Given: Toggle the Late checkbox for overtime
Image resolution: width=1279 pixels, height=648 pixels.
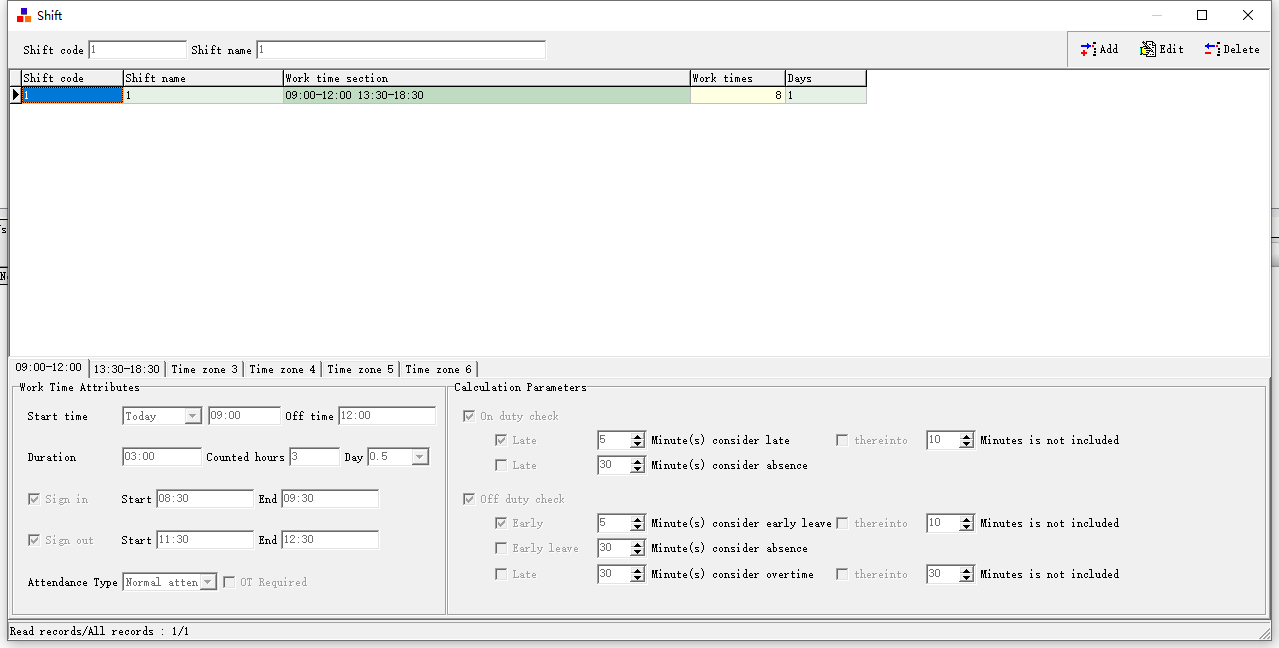Looking at the screenshot, I should point(501,574).
